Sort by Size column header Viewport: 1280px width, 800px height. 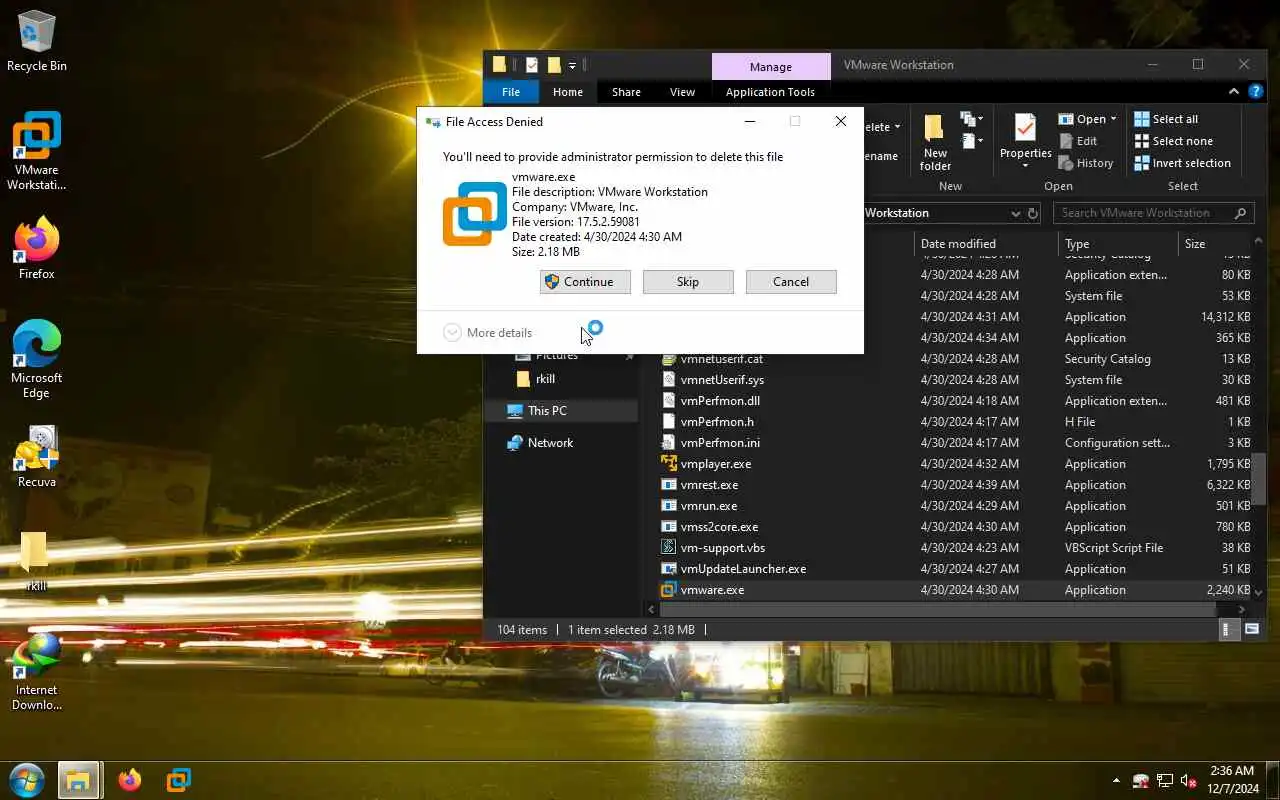click(1215, 244)
